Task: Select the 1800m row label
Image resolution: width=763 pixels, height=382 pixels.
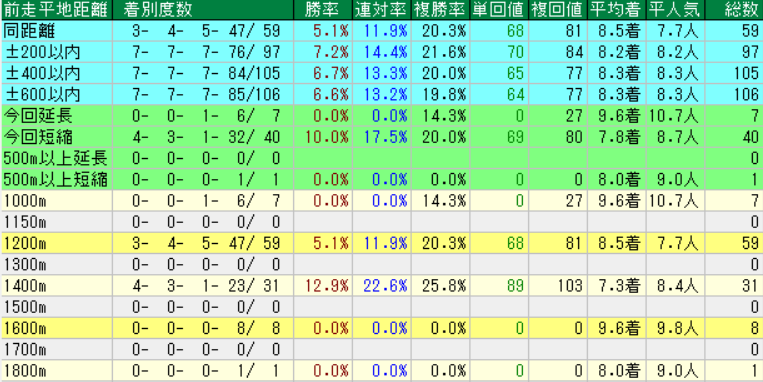Action: click(25, 371)
